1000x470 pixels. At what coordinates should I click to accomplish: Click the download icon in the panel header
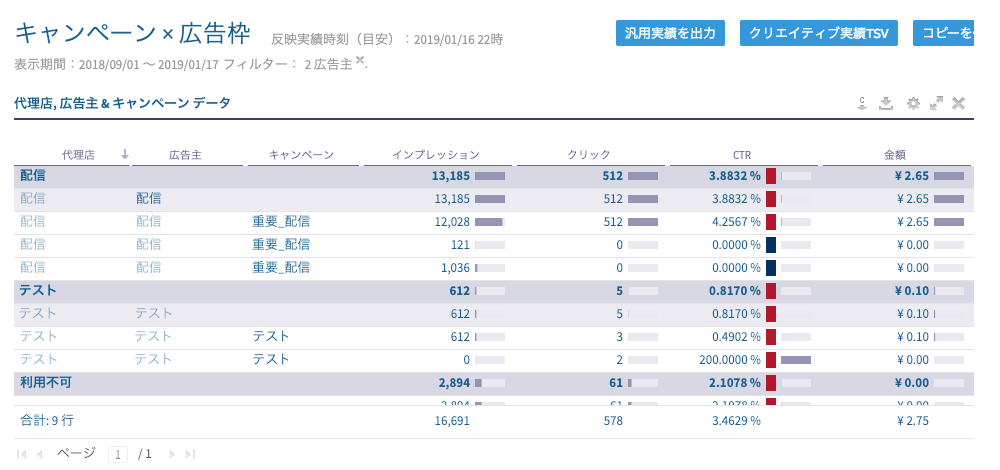click(885, 103)
